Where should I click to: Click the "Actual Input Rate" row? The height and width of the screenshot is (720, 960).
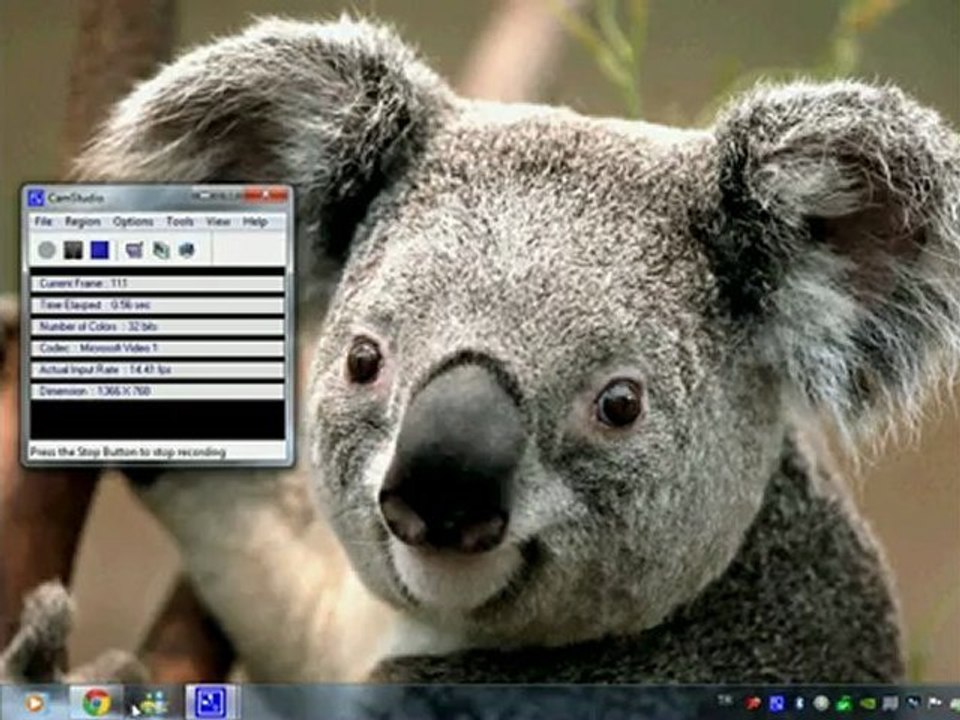coord(157,370)
